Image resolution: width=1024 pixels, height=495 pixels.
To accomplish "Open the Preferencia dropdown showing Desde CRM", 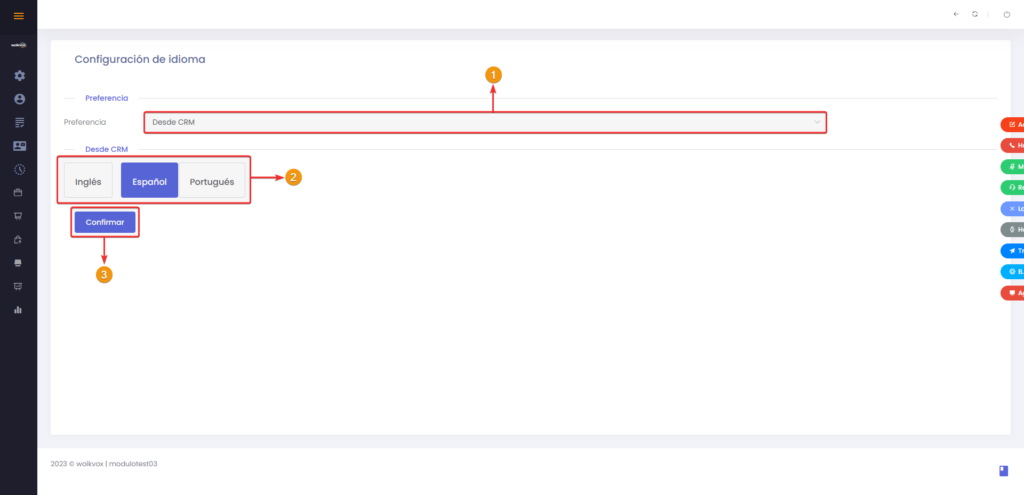I will (x=485, y=122).
